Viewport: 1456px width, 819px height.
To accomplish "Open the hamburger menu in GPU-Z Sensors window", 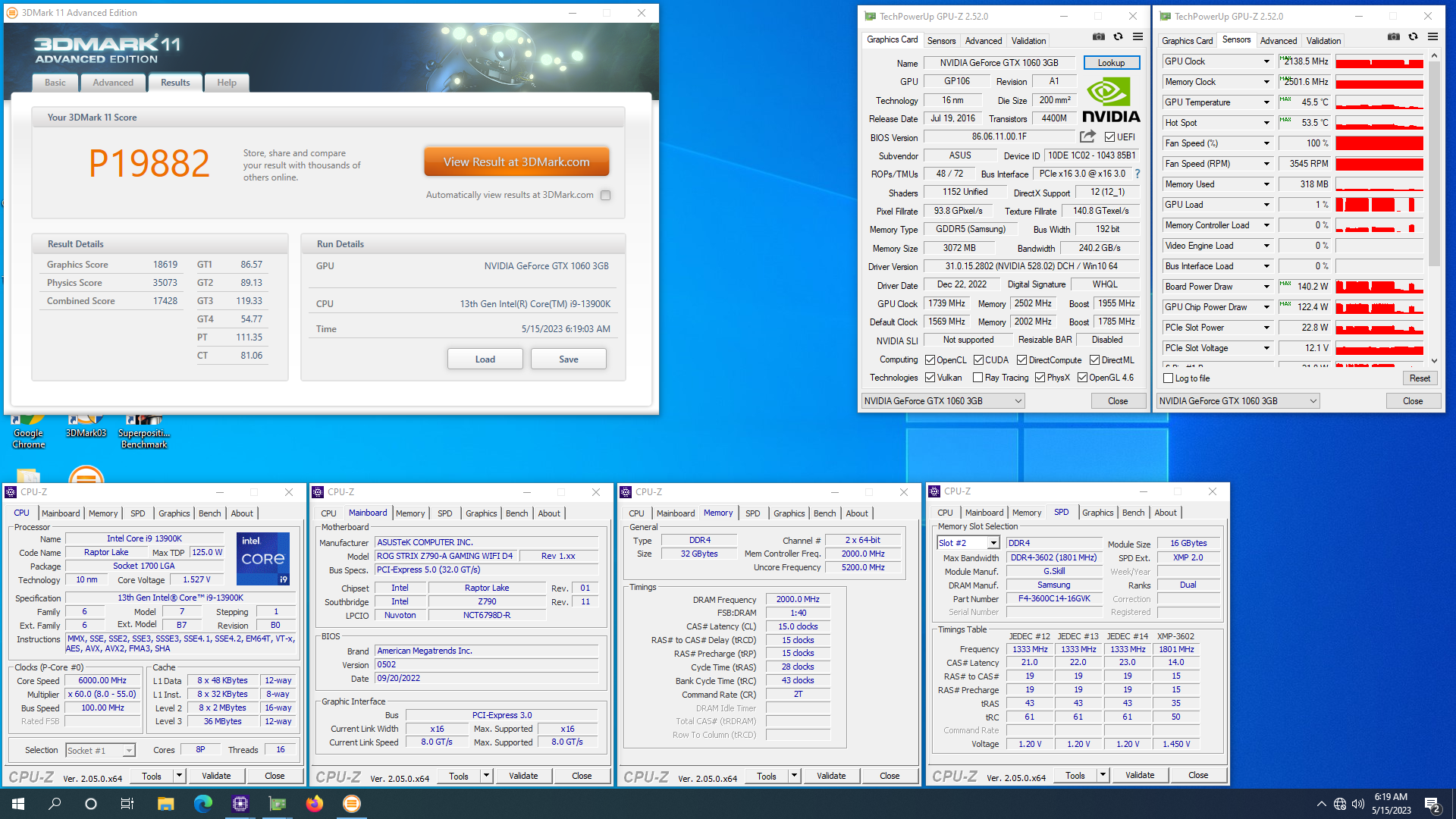I will coord(1432,36).
